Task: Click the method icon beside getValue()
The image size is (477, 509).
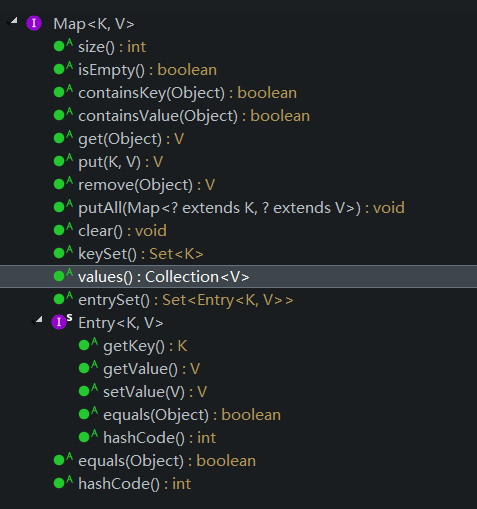Action: point(88,367)
